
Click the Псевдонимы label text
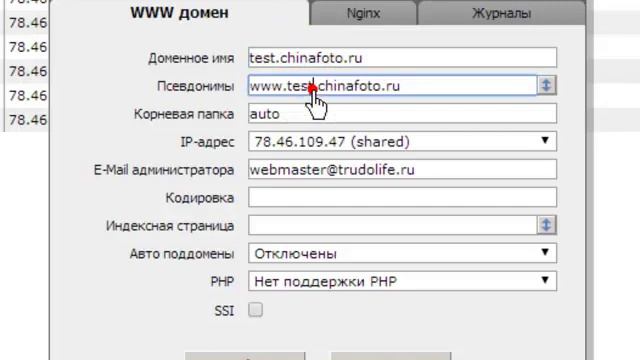coord(196,86)
